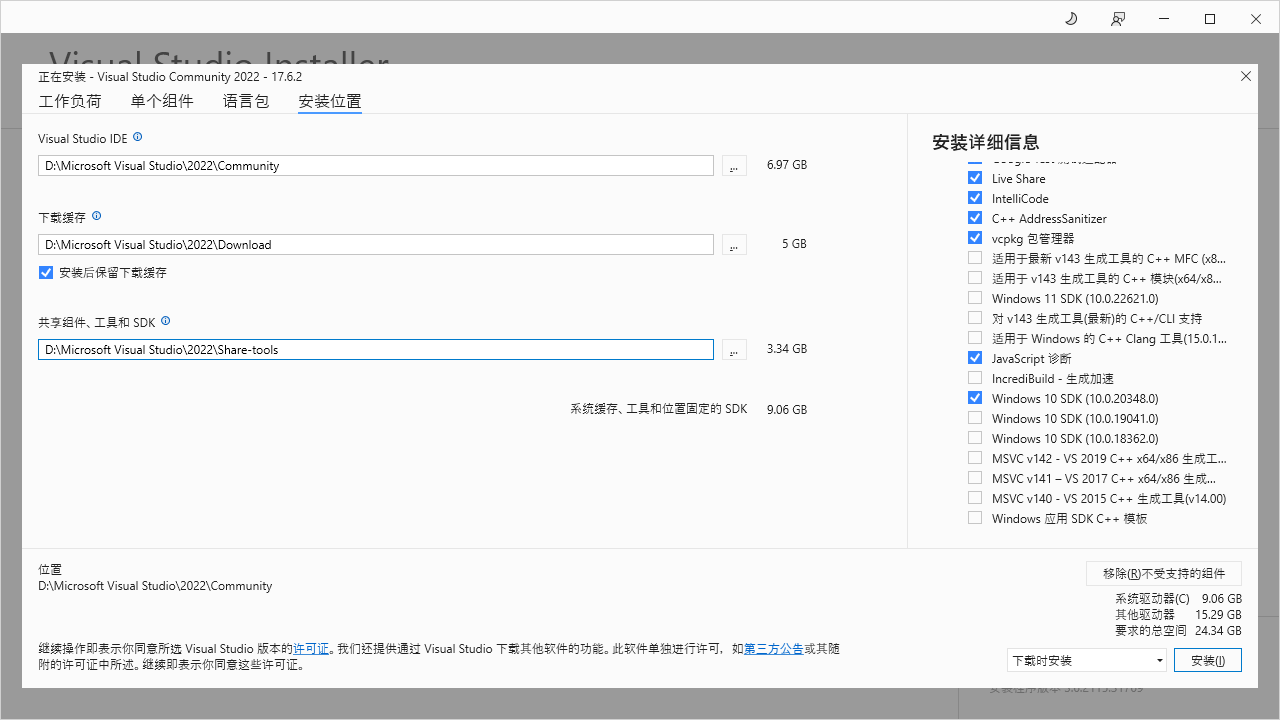Close the installation dialog with X

pos(1246,76)
